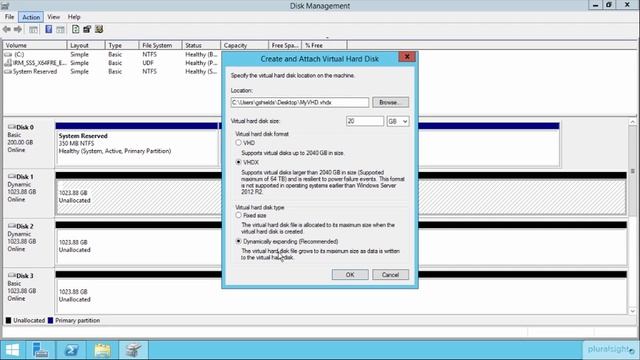Screen dimensions: 640x360
Task: Open File Explorer from the taskbar
Action: [x=102, y=350]
